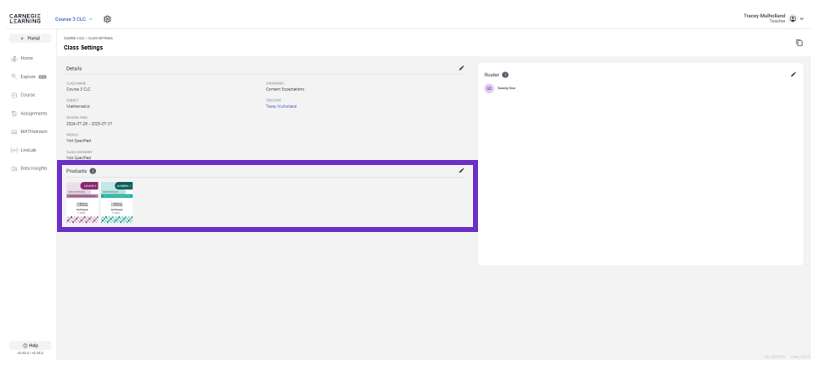
Task: Click the Content Expectations standards value
Action: (285, 89)
